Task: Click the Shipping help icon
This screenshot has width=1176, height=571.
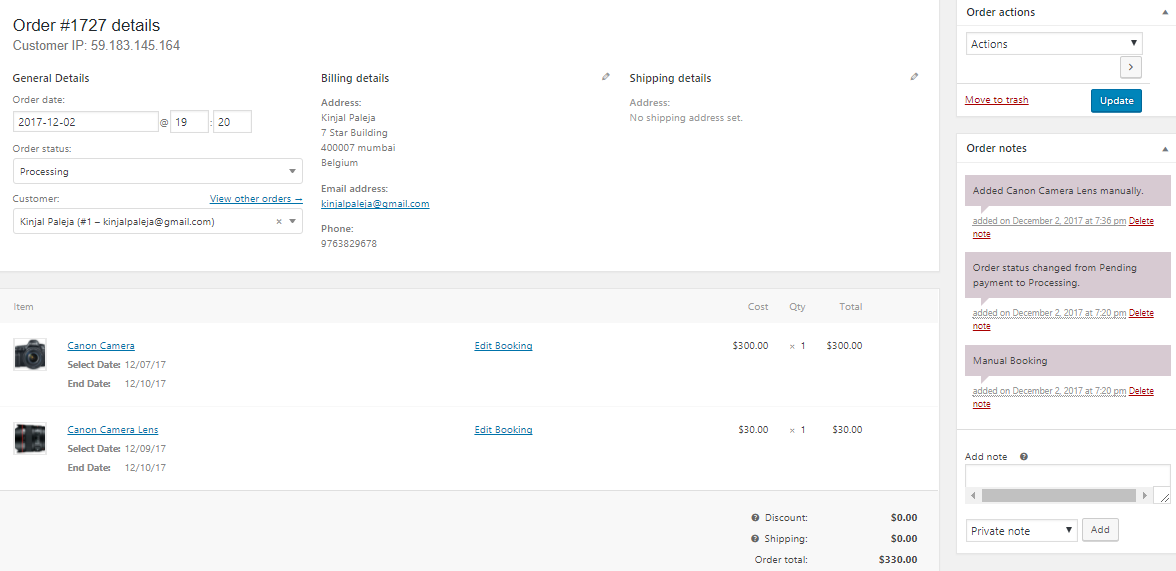Action: [x=755, y=539]
